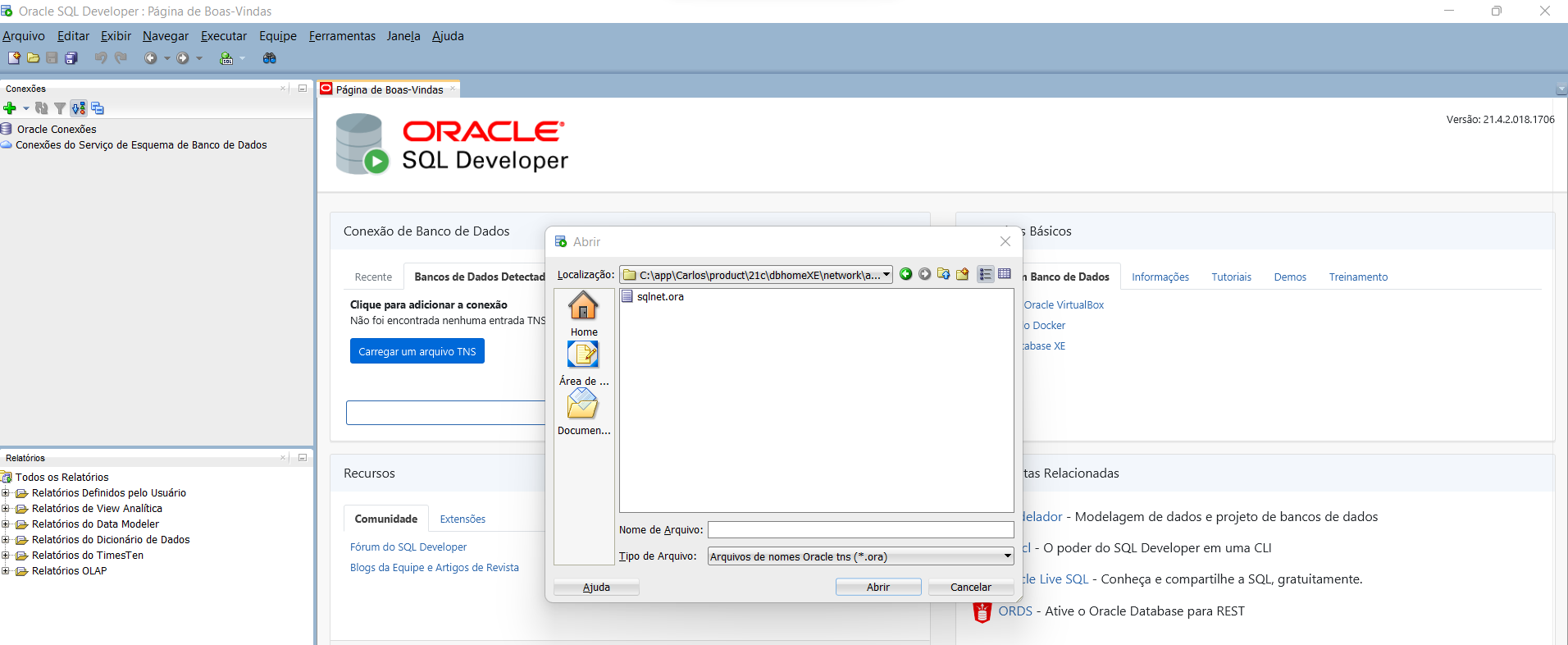The image size is (1568, 645).
Task: Click the Collapse All icon in Conexões toolbar
Action: pyautogui.click(x=98, y=108)
